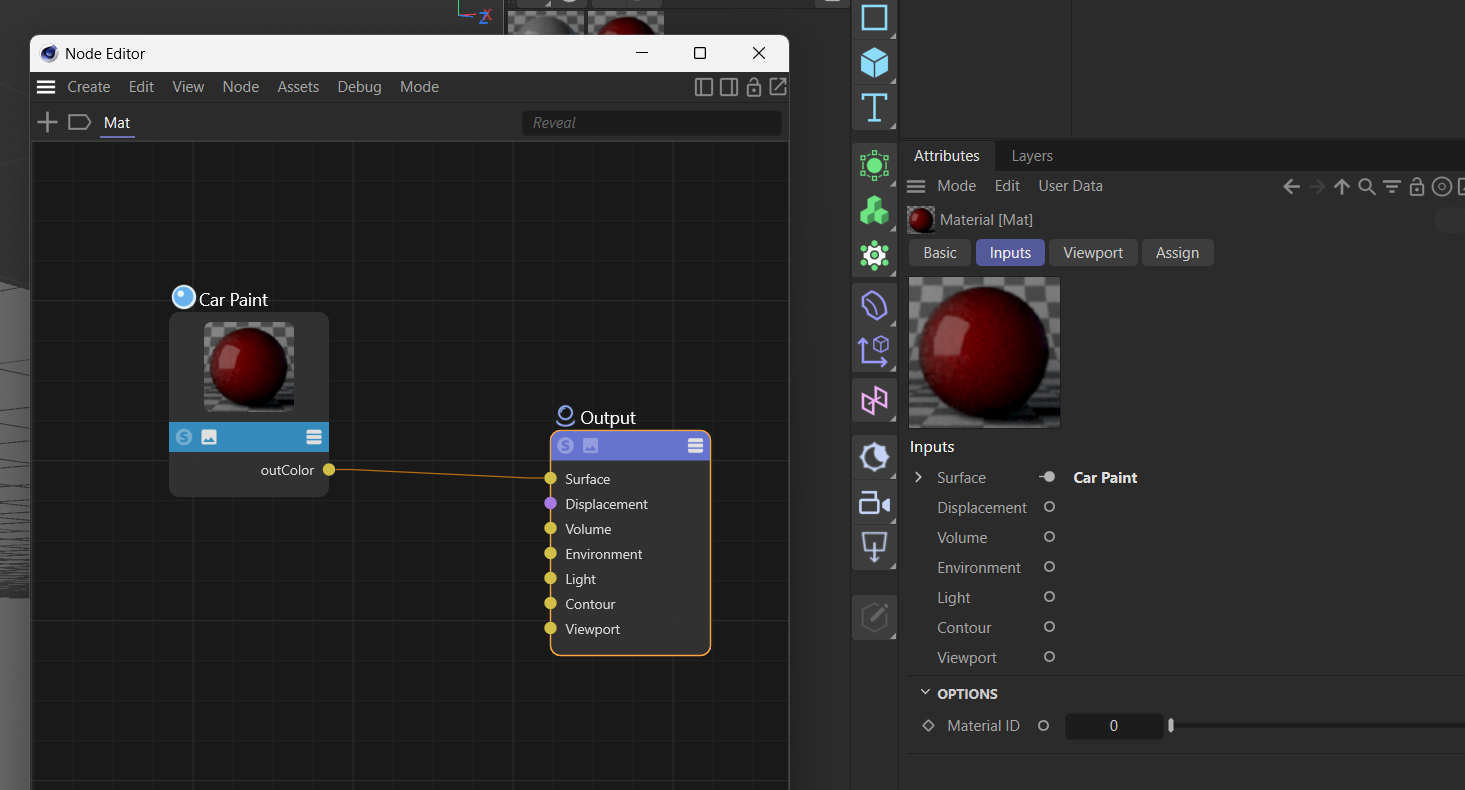The image size is (1465, 790).
Task: Open the Node Editor in new window
Action: [x=778, y=87]
